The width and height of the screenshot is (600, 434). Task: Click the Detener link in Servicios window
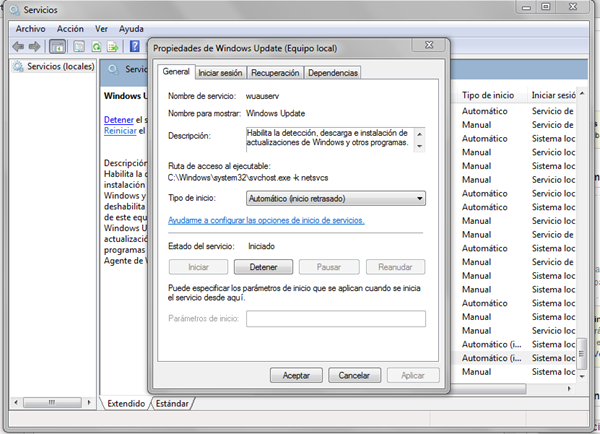[119, 120]
